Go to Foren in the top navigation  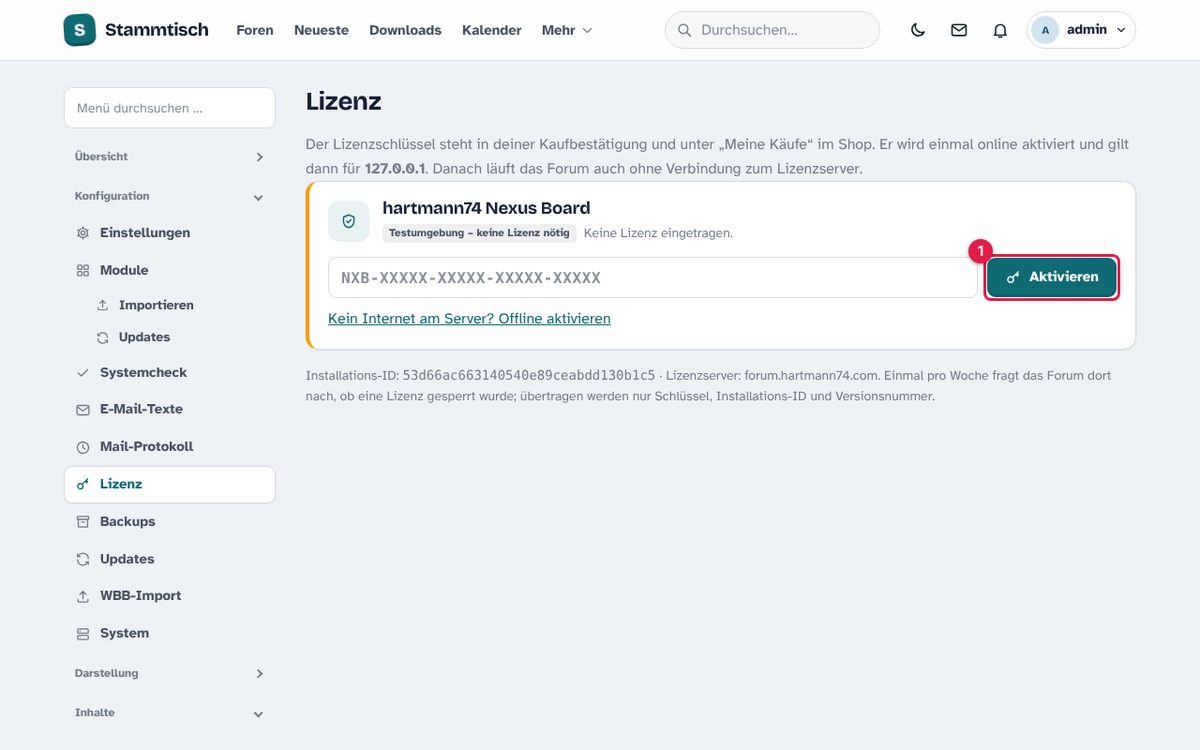pos(255,30)
